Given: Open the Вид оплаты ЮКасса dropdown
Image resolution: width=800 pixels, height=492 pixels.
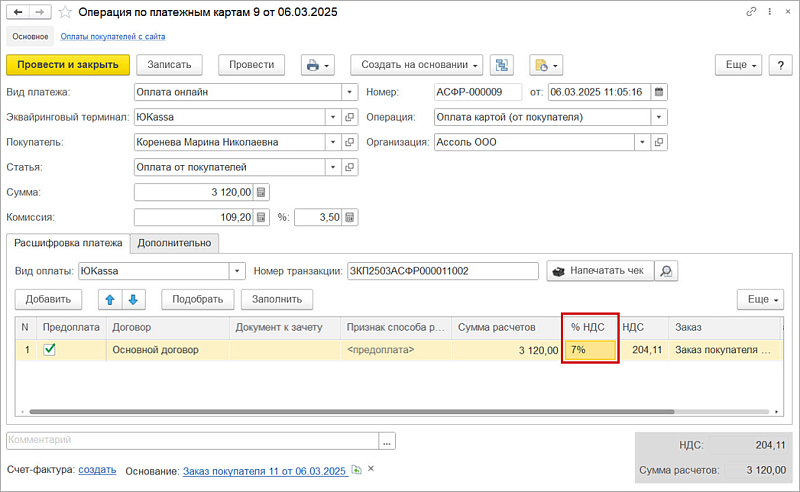Looking at the screenshot, I should pos(237,271).
